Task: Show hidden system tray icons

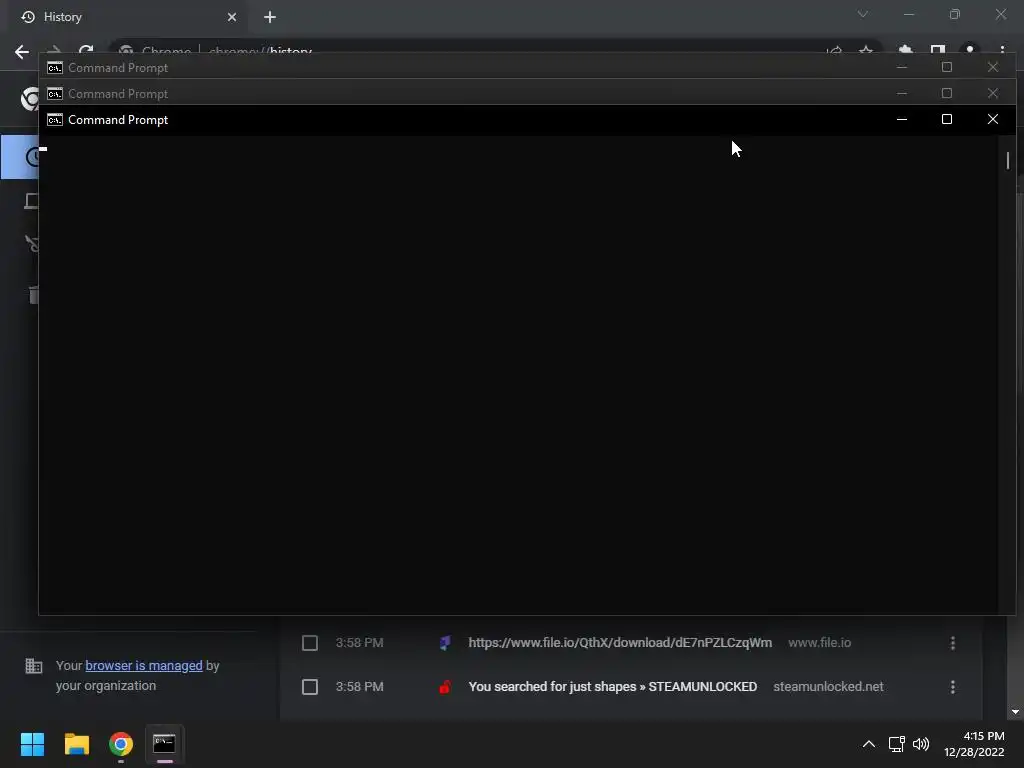Action: coord(869,744)
